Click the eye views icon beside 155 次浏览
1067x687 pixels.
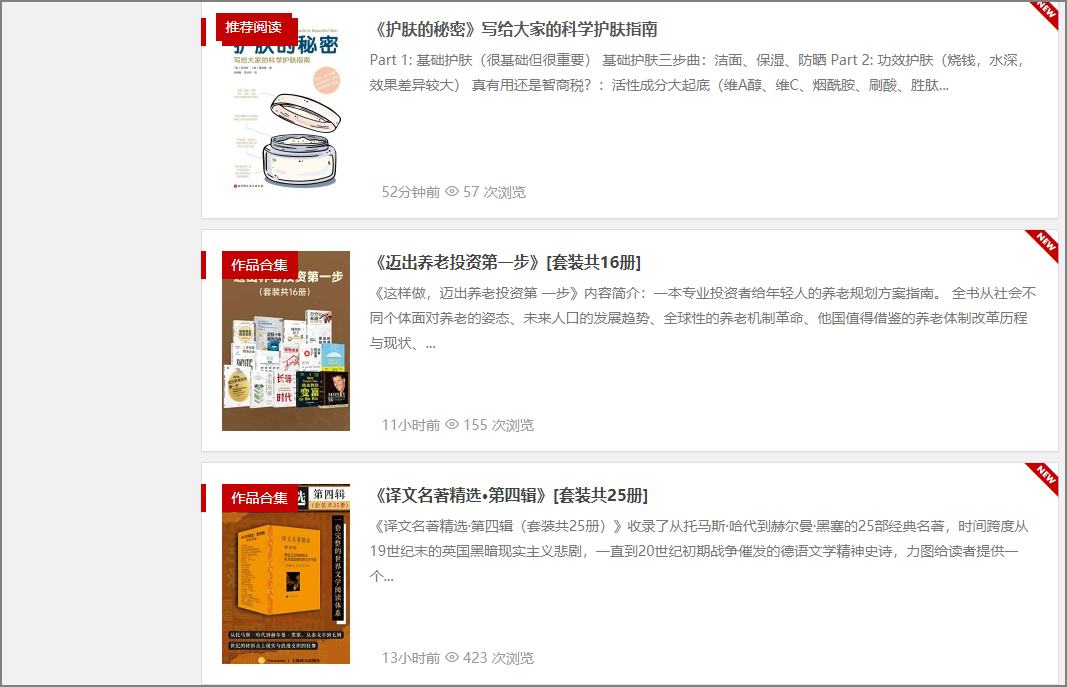coord(452,424)
